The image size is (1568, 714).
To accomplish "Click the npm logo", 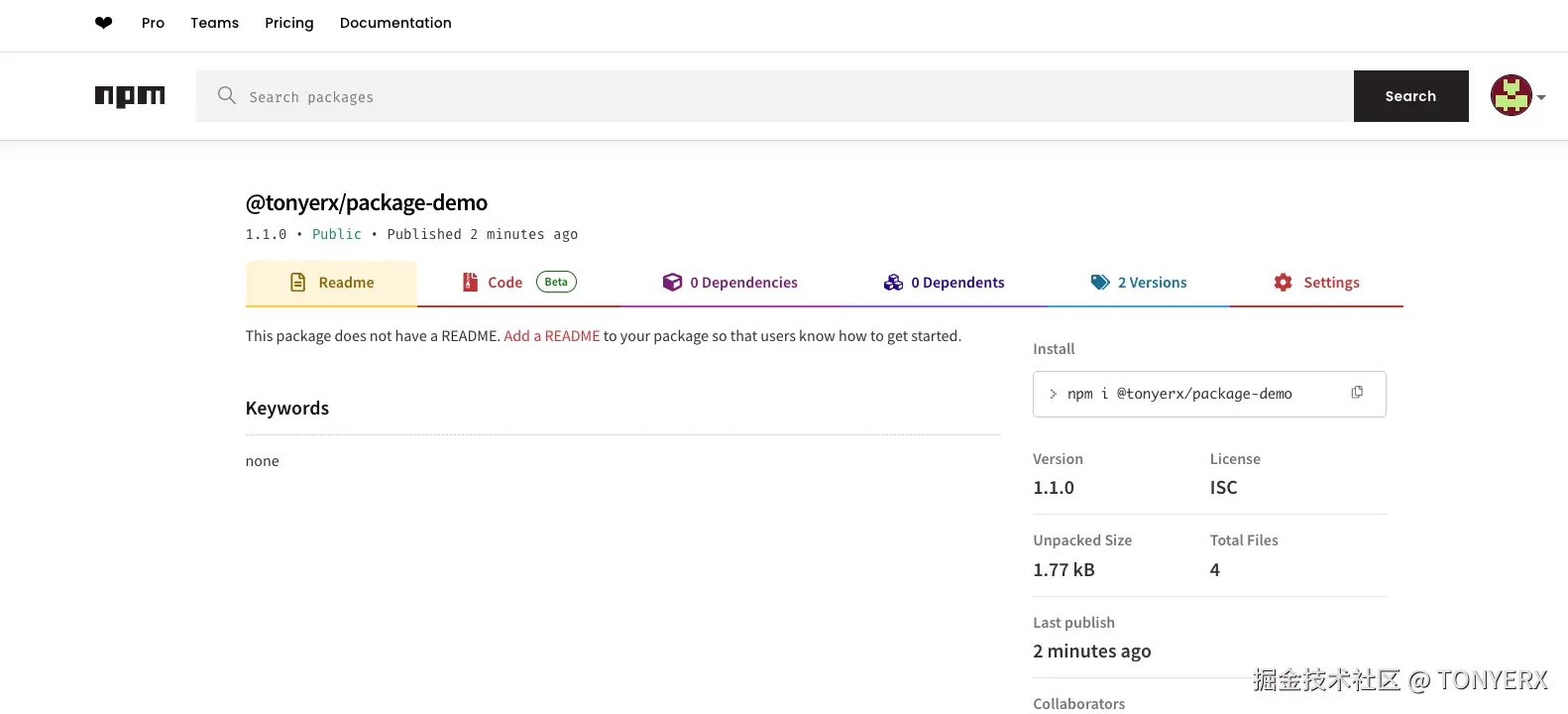I will click(130, 96).
